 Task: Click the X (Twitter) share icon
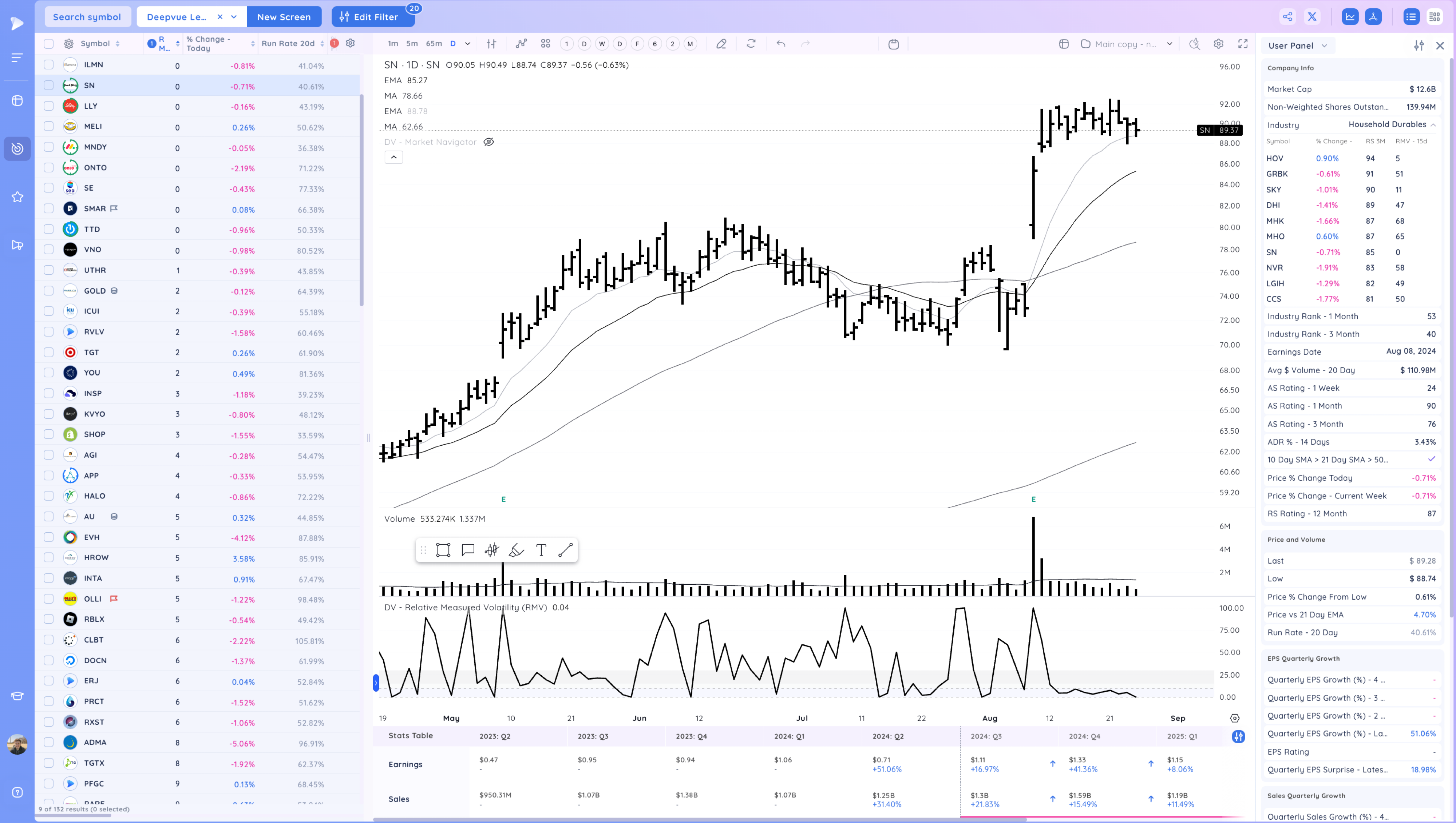coord(1312,16)
